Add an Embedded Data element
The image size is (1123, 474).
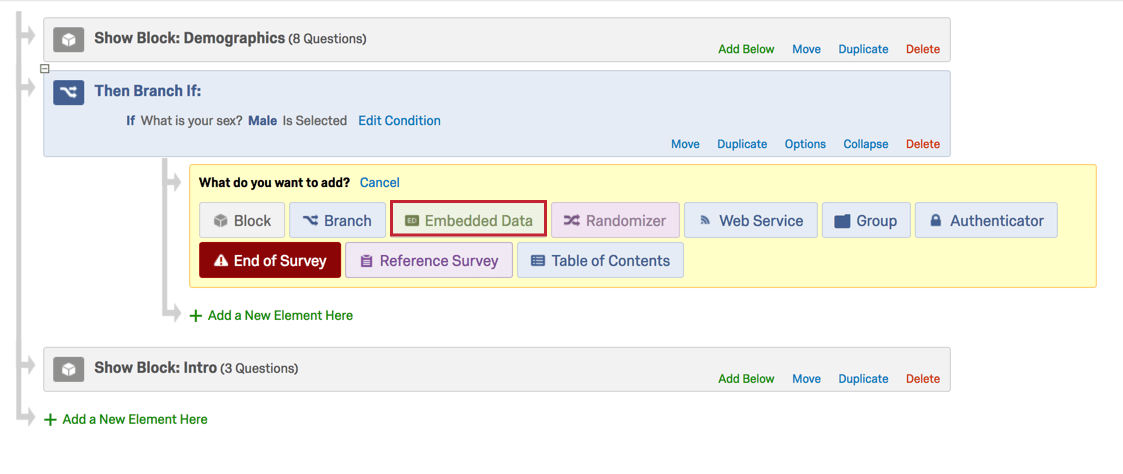[468, 221]
